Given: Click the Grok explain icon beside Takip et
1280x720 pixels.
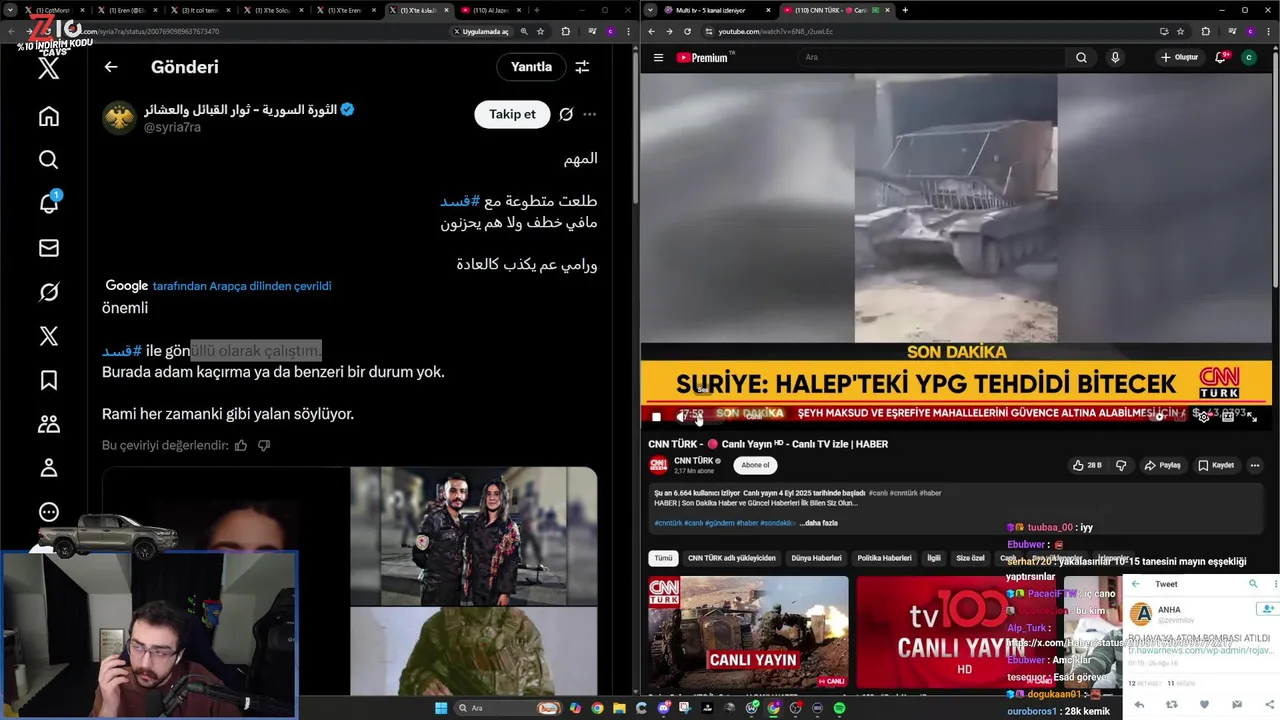Looking at the screenshot, I should click(566, 114).
